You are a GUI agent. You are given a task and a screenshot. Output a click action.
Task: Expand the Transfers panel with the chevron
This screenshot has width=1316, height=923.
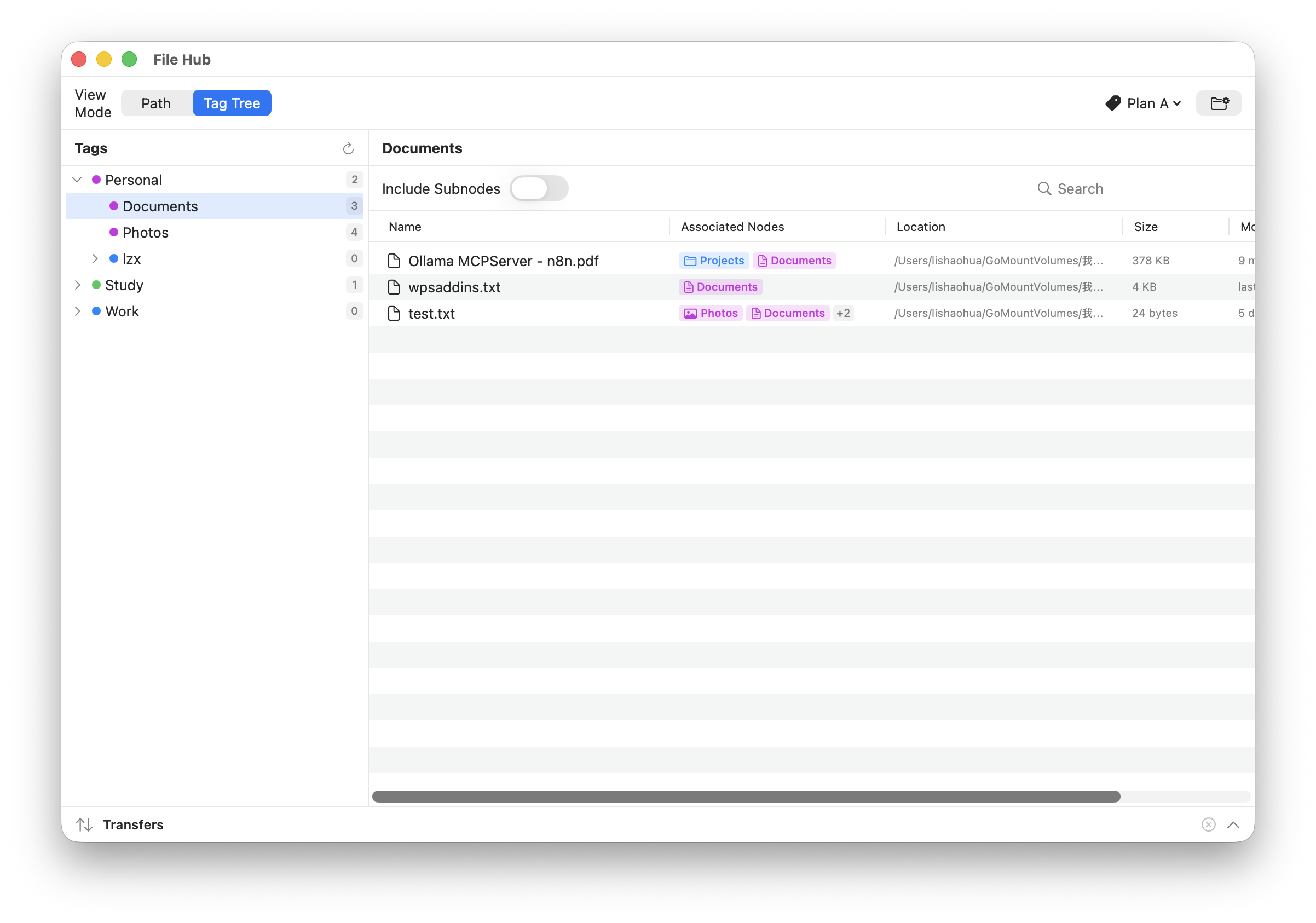point(1233,824)
